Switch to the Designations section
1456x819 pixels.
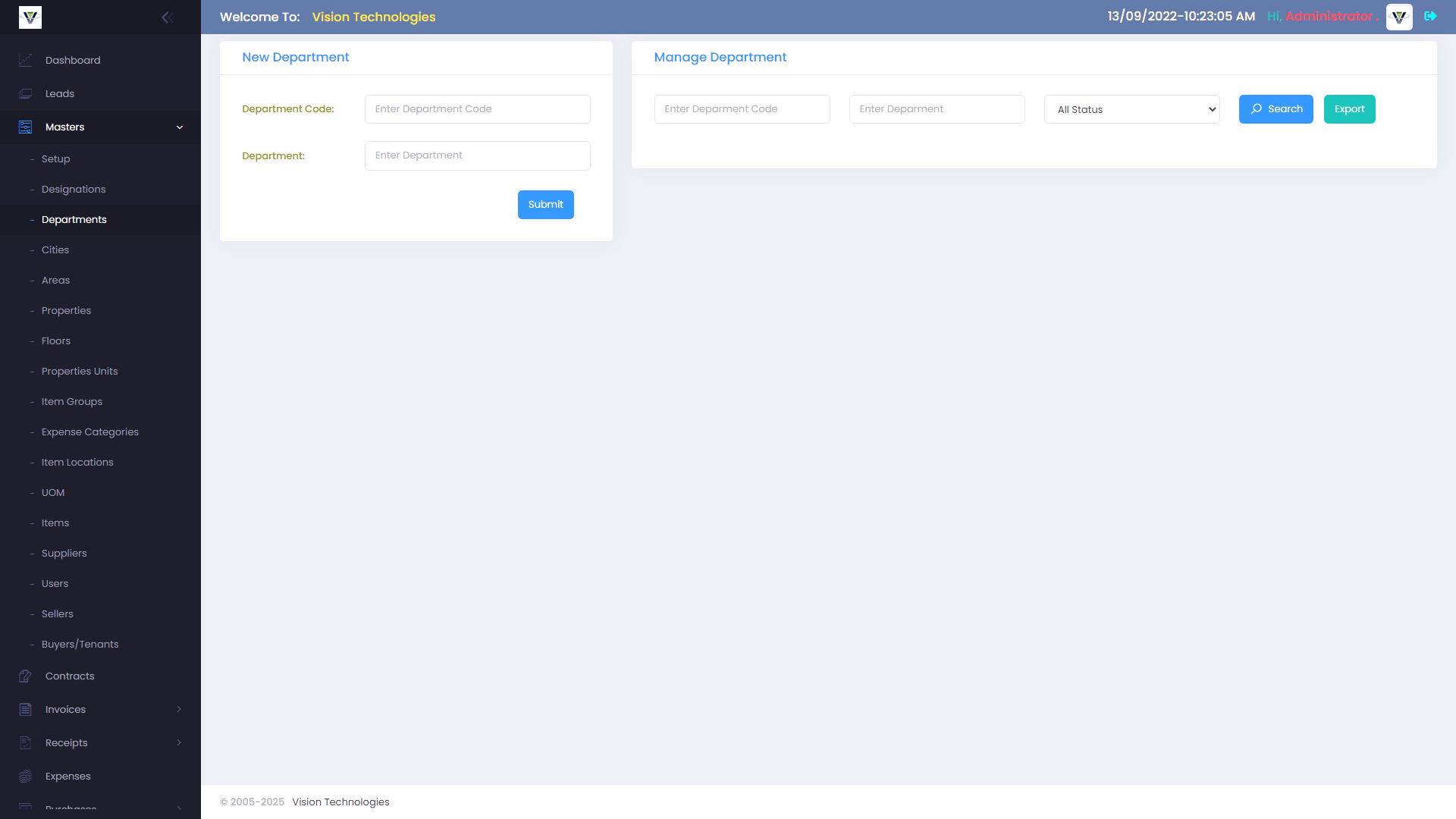(x=74, y=189)
